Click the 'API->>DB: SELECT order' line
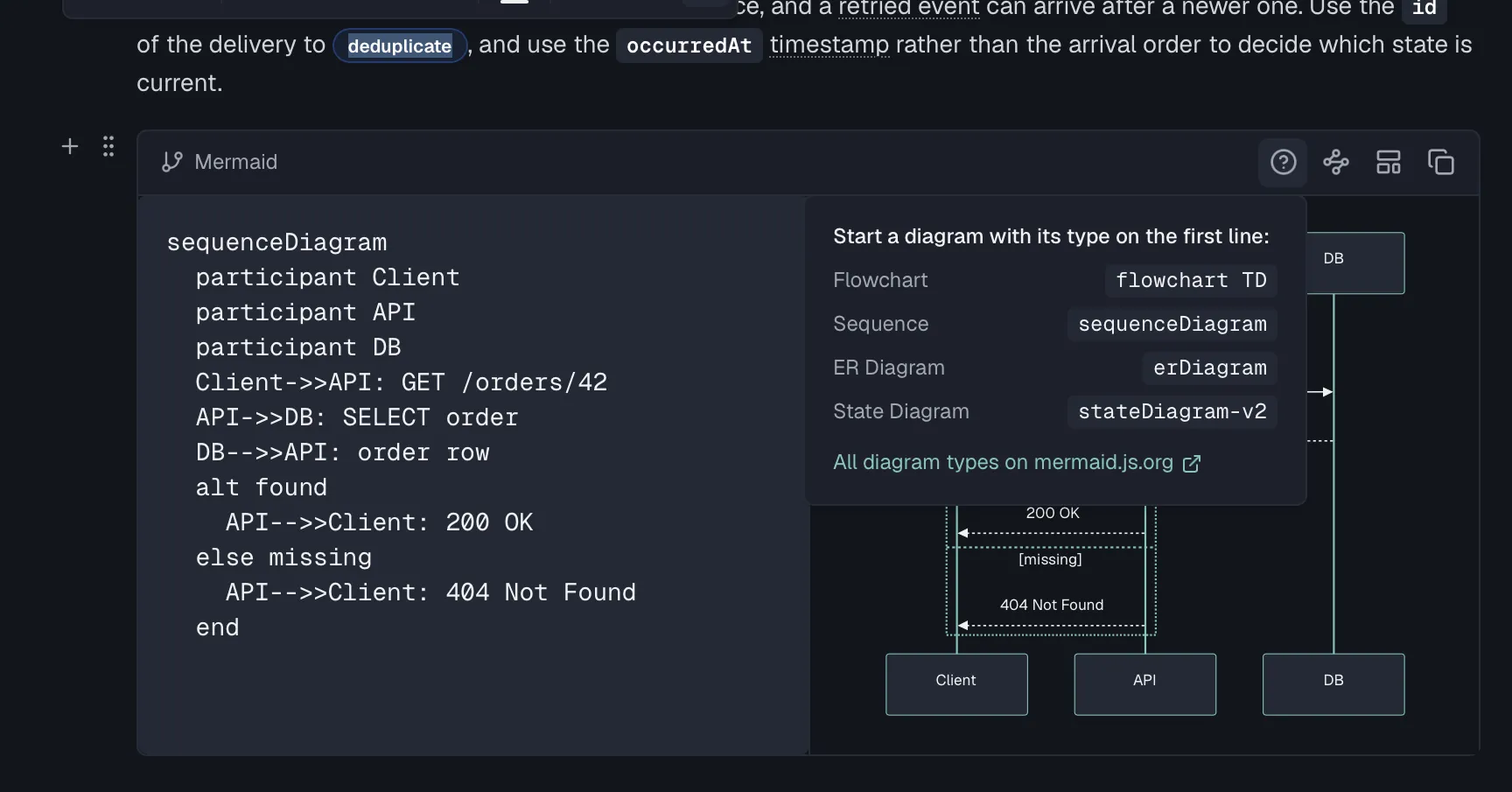 [x=357, y=417]
